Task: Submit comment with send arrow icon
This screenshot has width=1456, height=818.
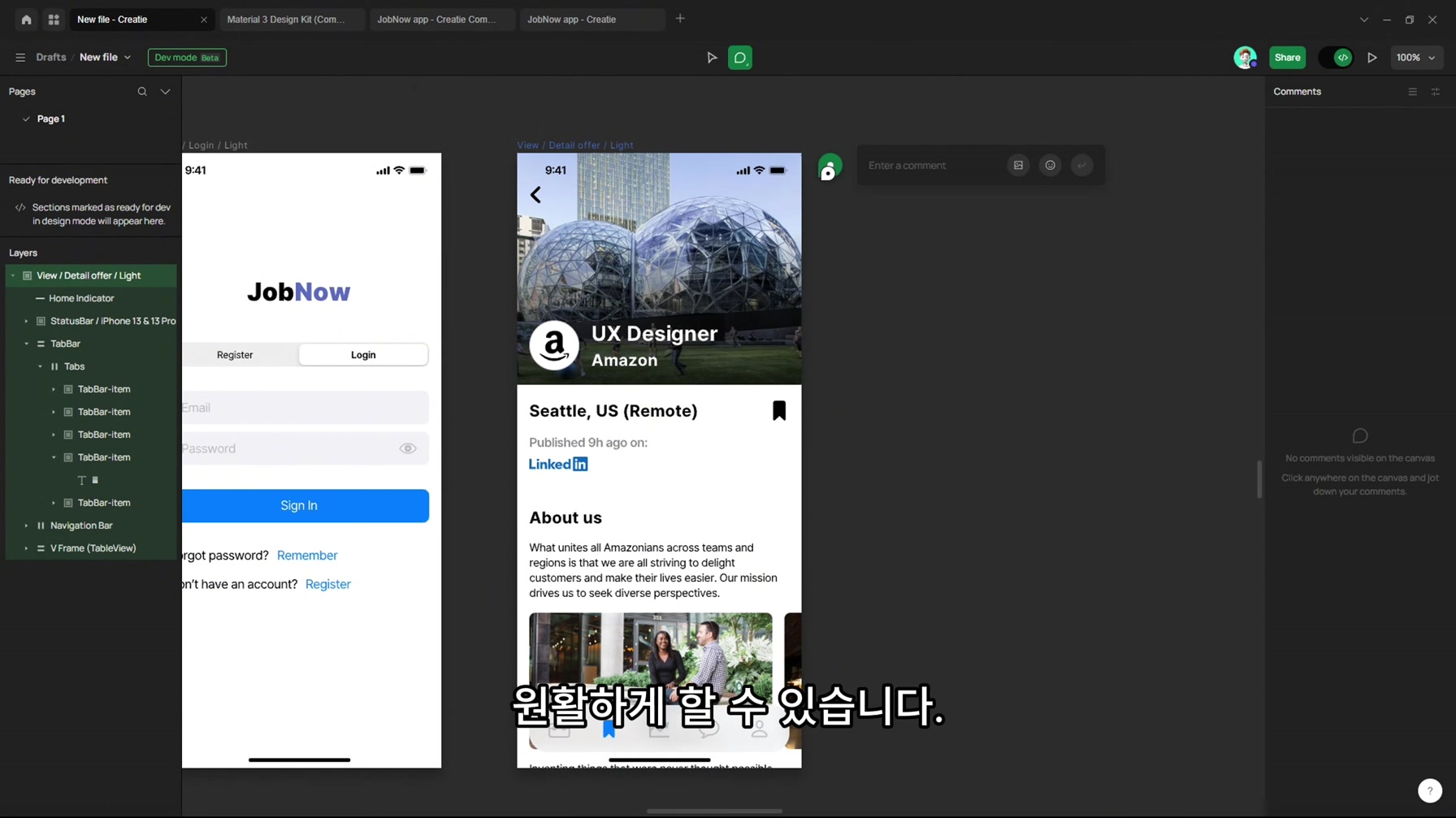Action: 1082,166
